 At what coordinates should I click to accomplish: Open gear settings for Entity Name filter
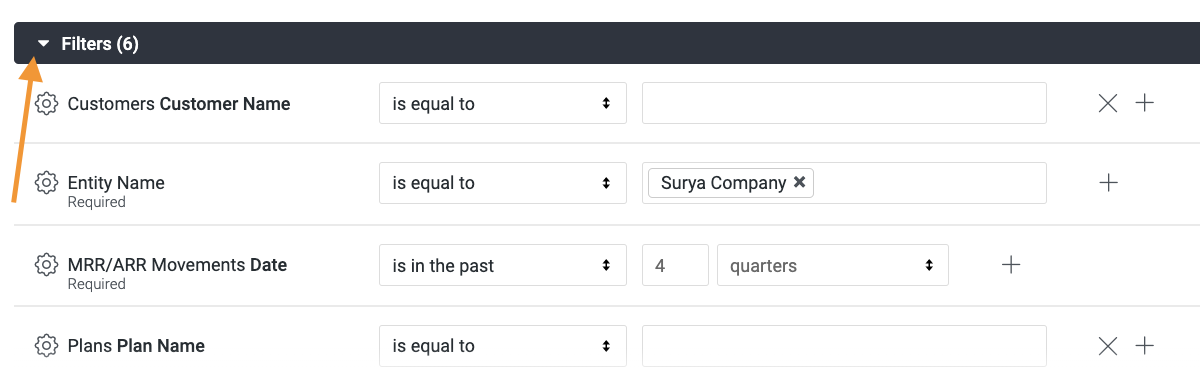coord(46,183)
